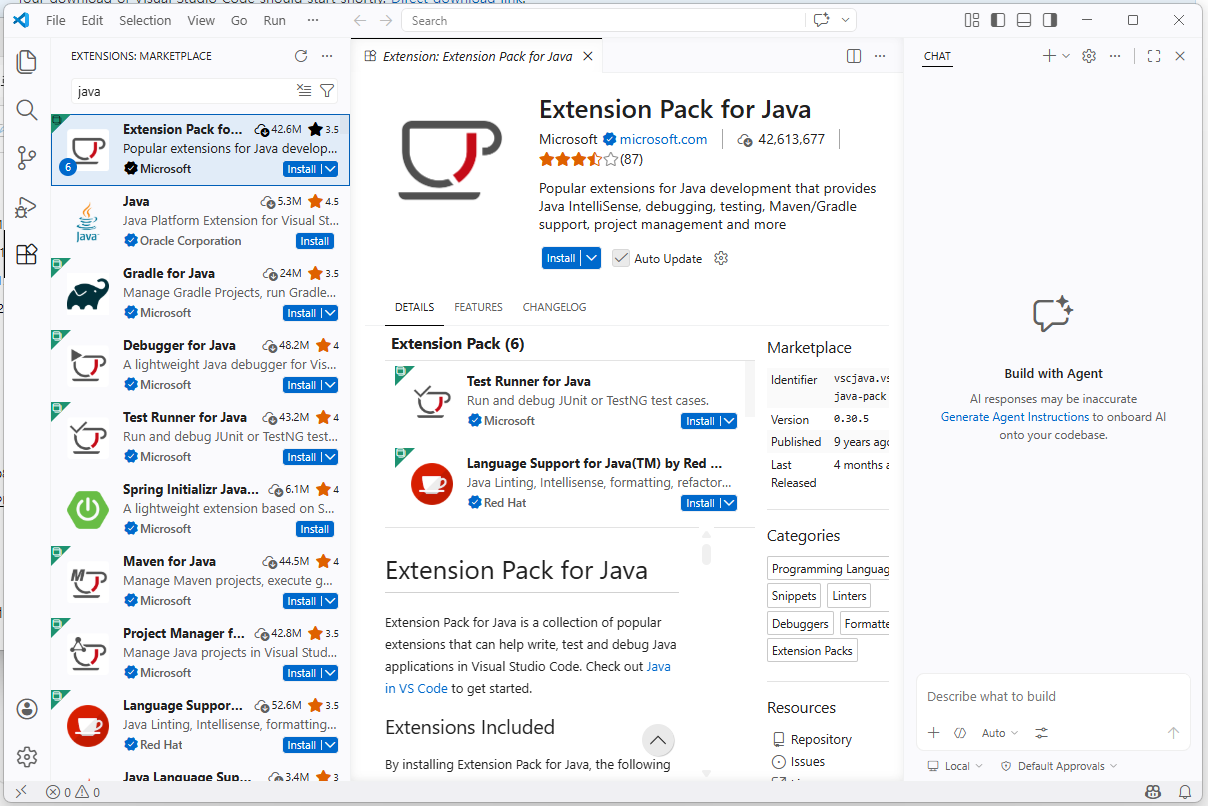Open the Search view in activity bar
The image size is (1208, 806).
[27, 110]
